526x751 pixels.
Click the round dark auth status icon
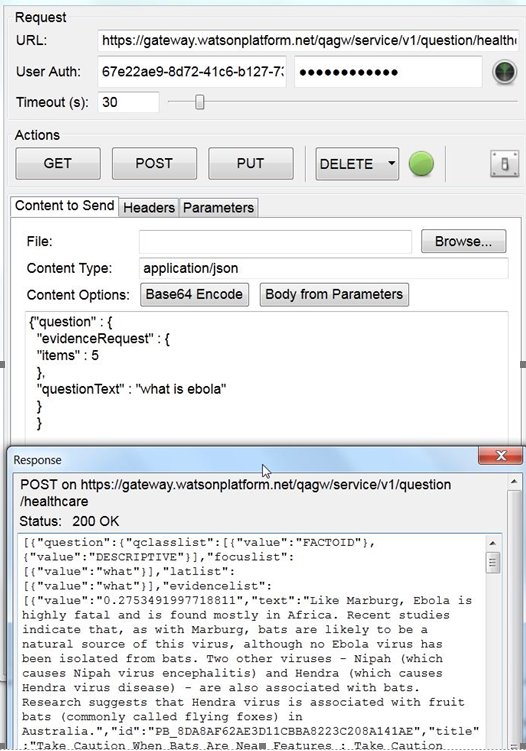504,72
